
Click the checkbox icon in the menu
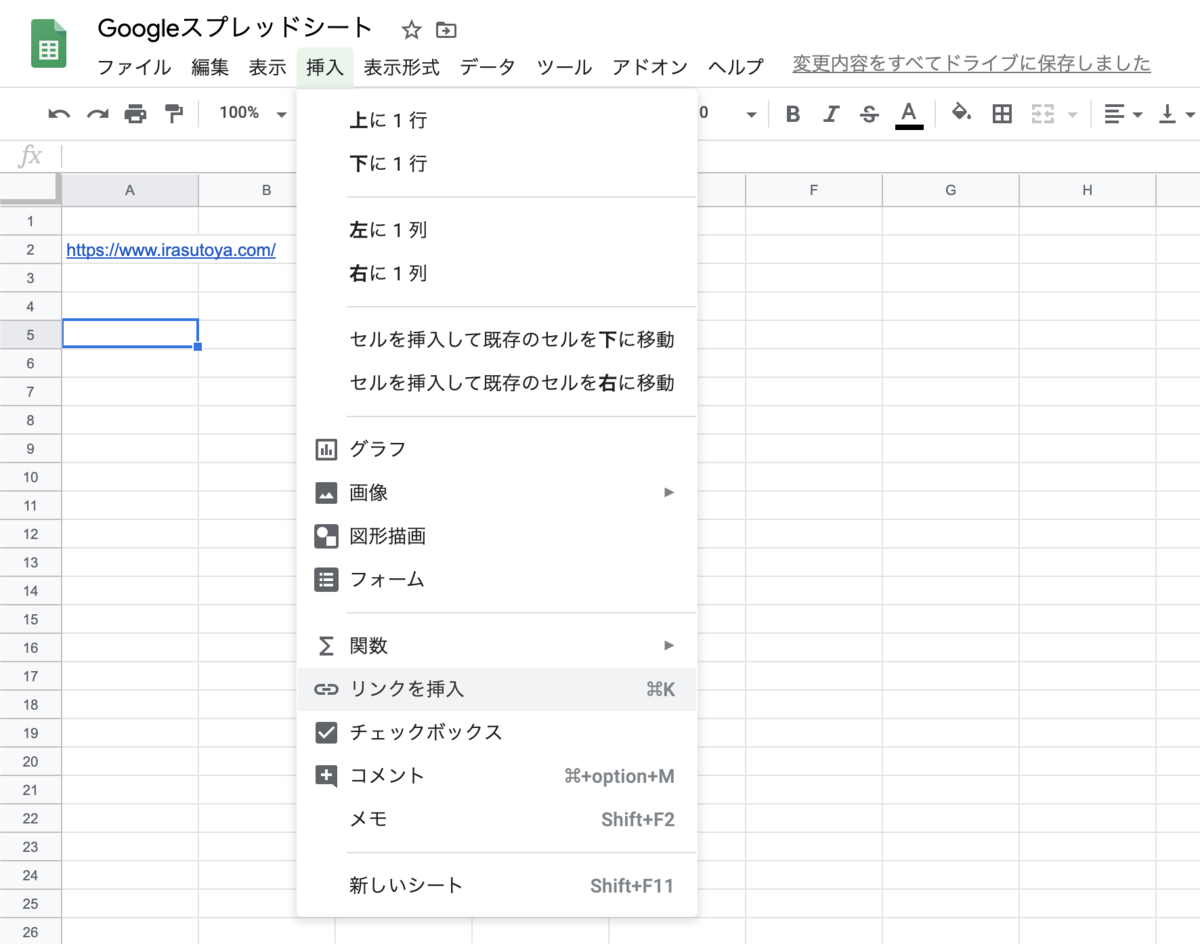click(326, 732)
